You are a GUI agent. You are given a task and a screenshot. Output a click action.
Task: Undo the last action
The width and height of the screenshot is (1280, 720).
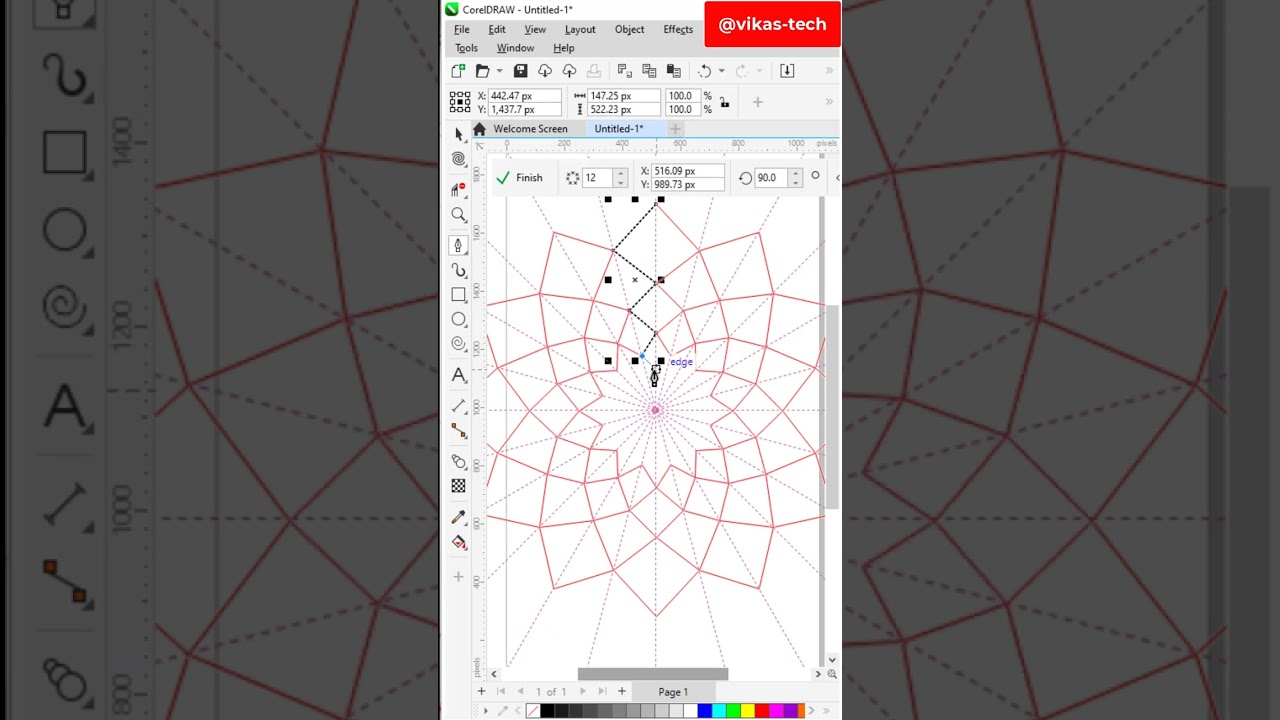[x=705, y=71]
